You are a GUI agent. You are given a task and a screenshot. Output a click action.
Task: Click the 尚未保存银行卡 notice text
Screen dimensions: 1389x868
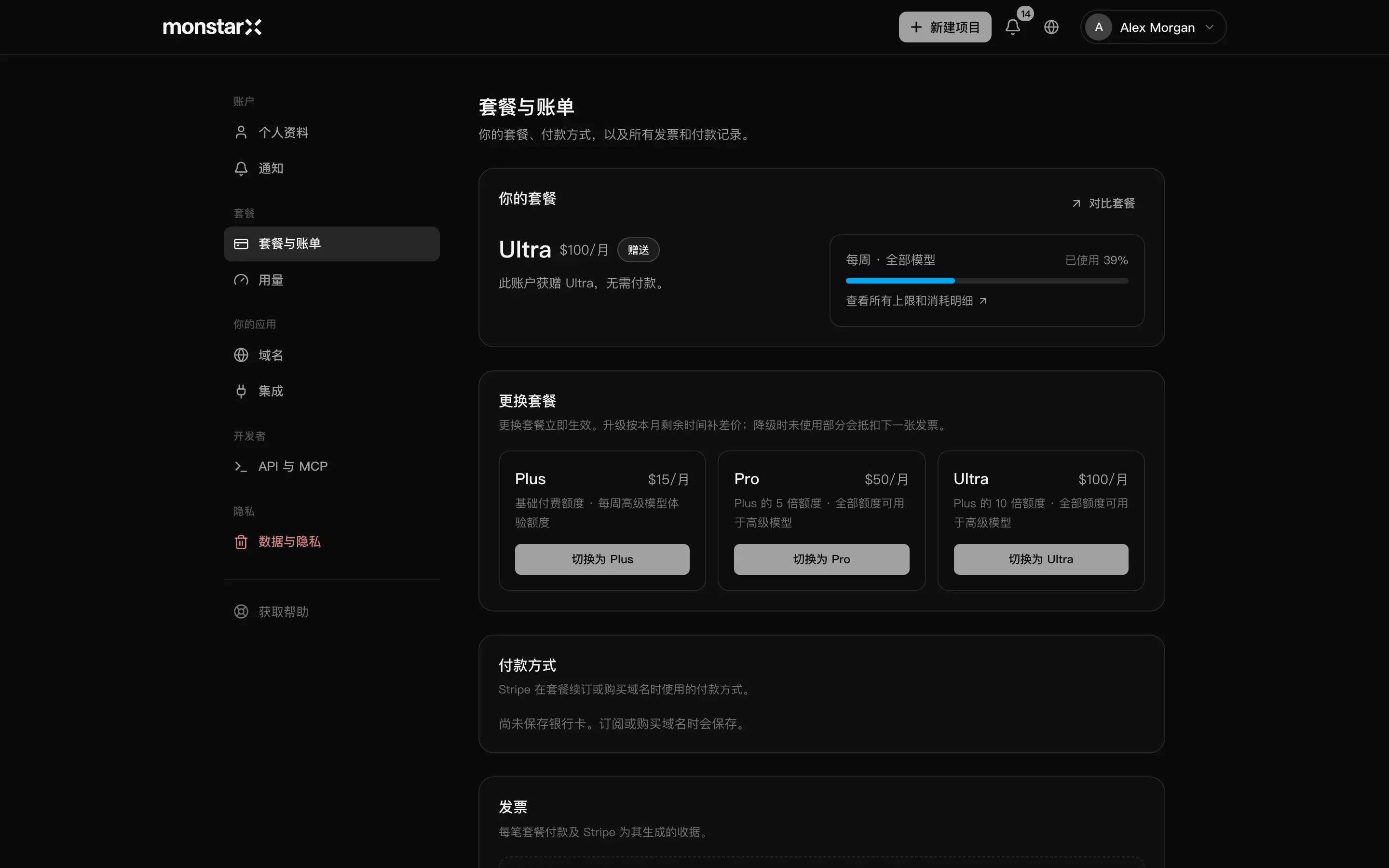pos(623,724)
